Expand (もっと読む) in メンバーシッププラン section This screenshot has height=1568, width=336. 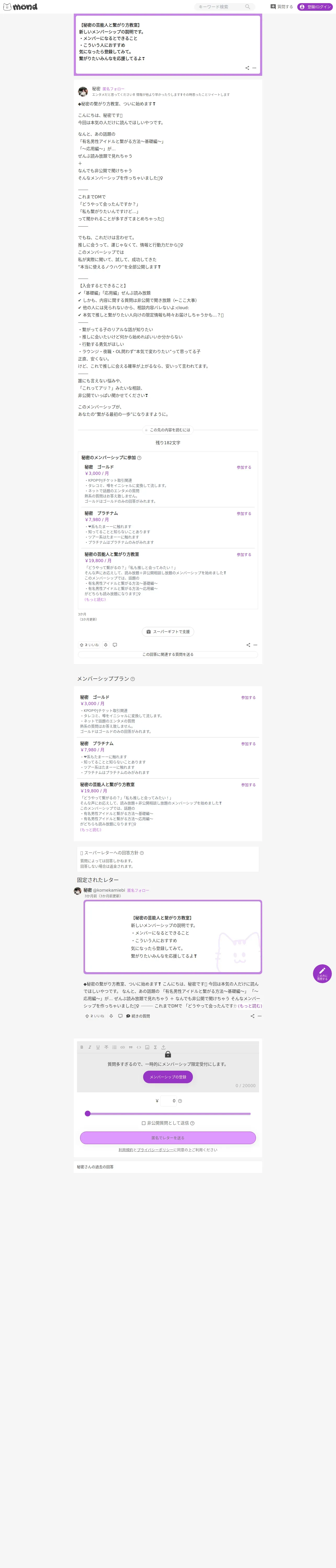[x=91, y=830]
